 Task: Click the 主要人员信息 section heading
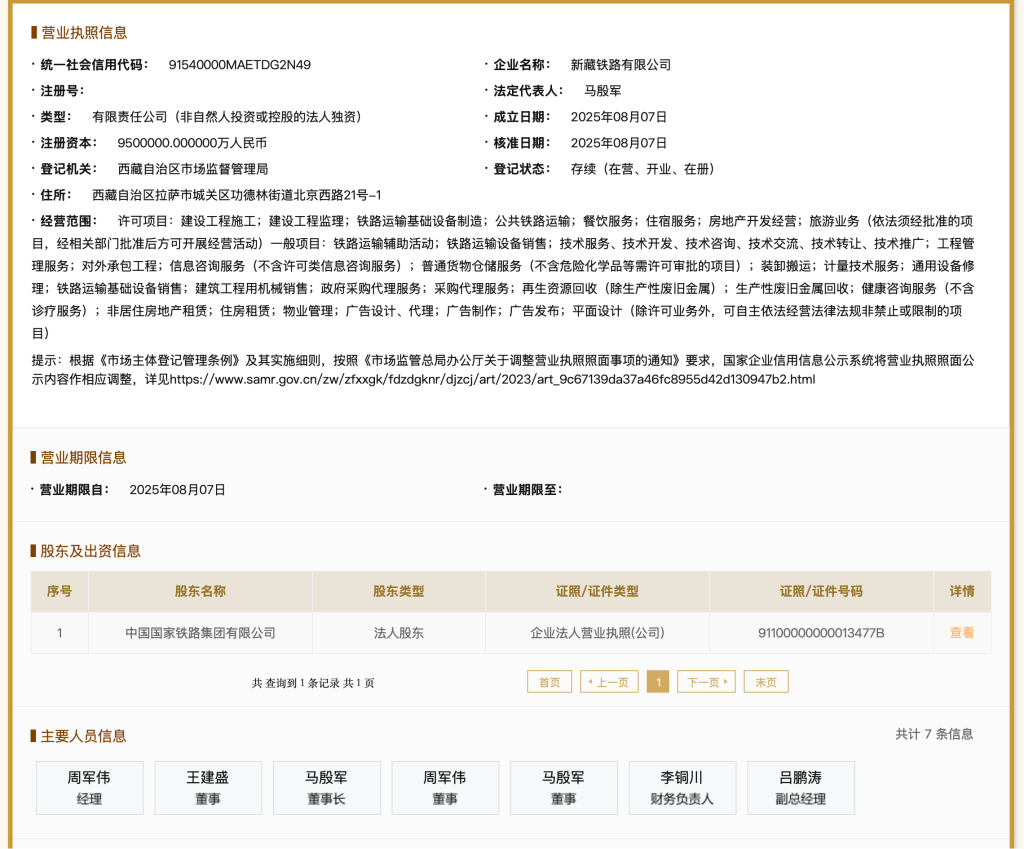click(x=83, y=736)
